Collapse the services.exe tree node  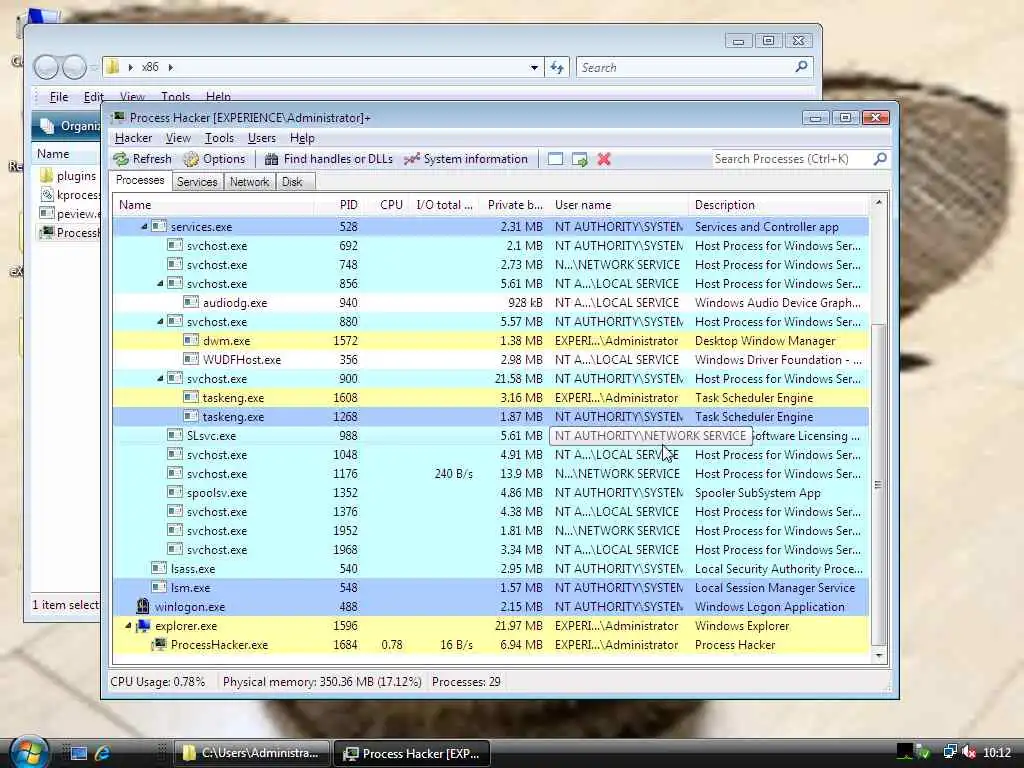click(x=144, y=227)
